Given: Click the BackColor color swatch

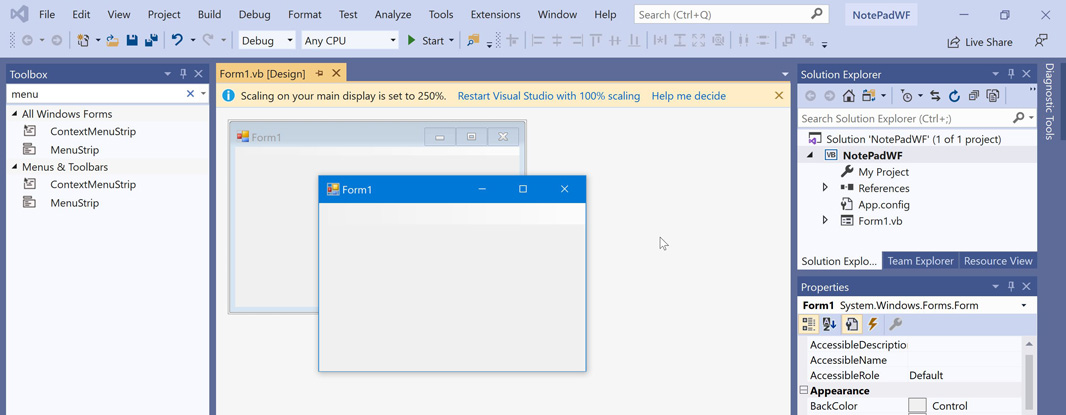Looking at the screenshot, I should 917,406.
